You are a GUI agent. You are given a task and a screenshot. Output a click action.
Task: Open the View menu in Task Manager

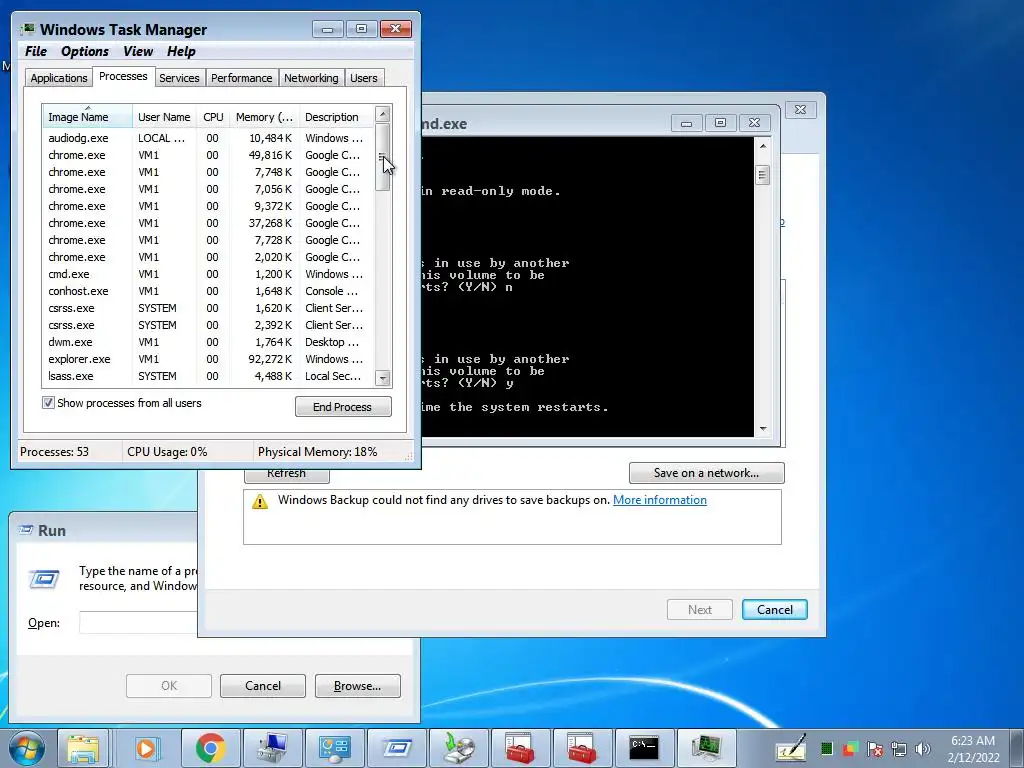pyautogui.click(x=138, y=51)
